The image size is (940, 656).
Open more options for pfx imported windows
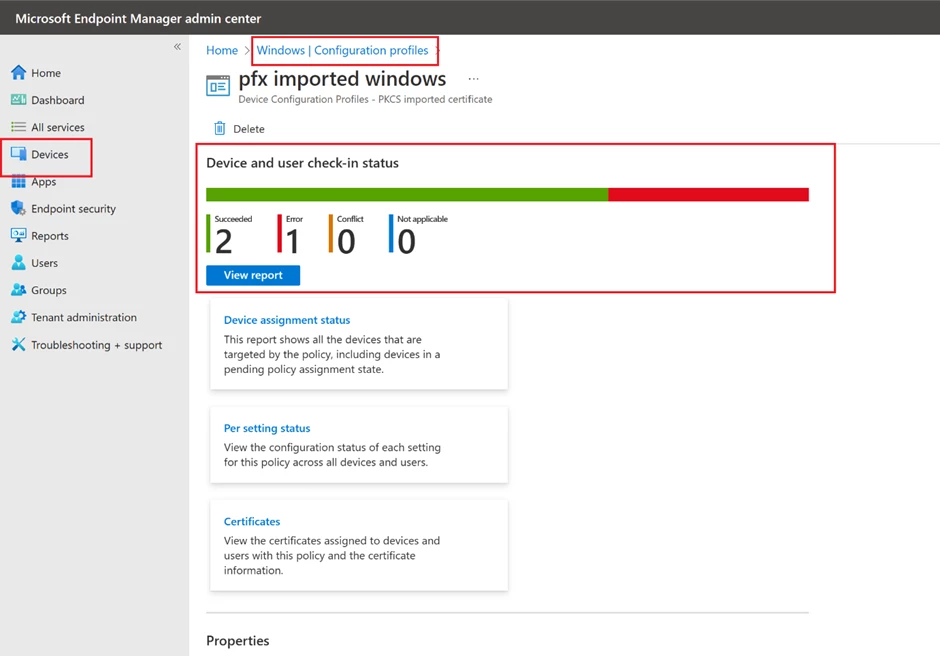tap(473, 78)
